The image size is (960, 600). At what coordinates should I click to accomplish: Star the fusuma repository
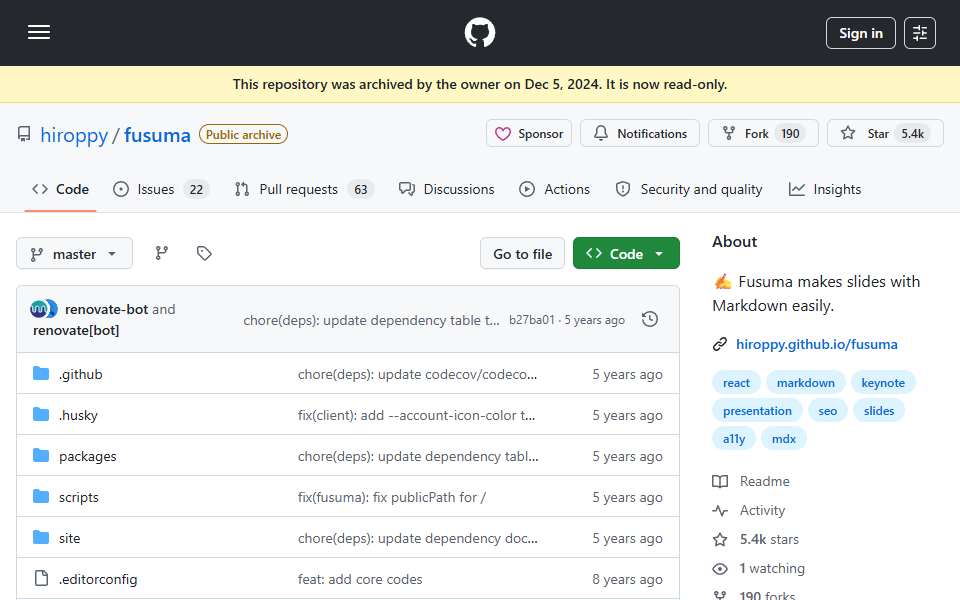885,133
